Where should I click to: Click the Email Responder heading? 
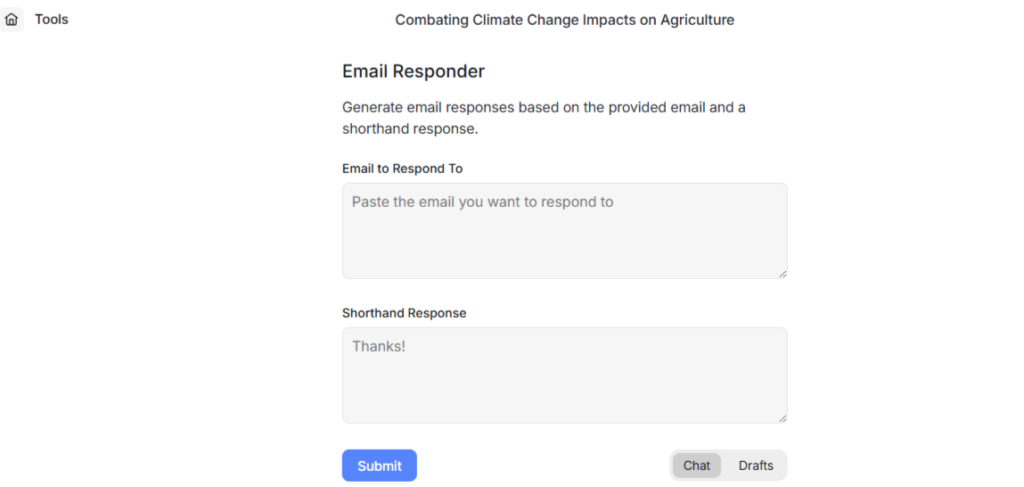[x=413, y=71]
